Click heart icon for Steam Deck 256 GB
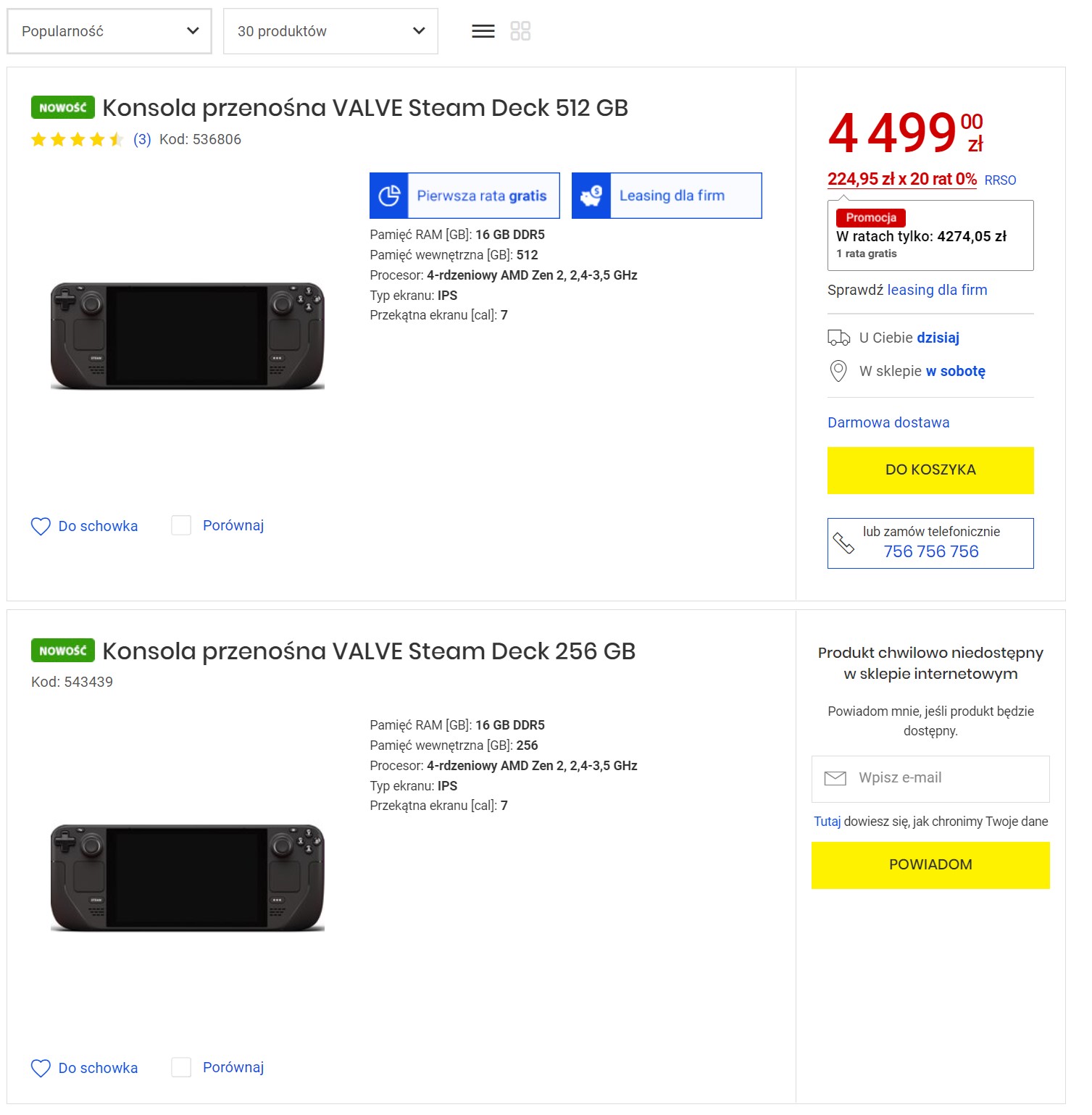This screenshot has width=1092, height=1115. pos(41,1068)
